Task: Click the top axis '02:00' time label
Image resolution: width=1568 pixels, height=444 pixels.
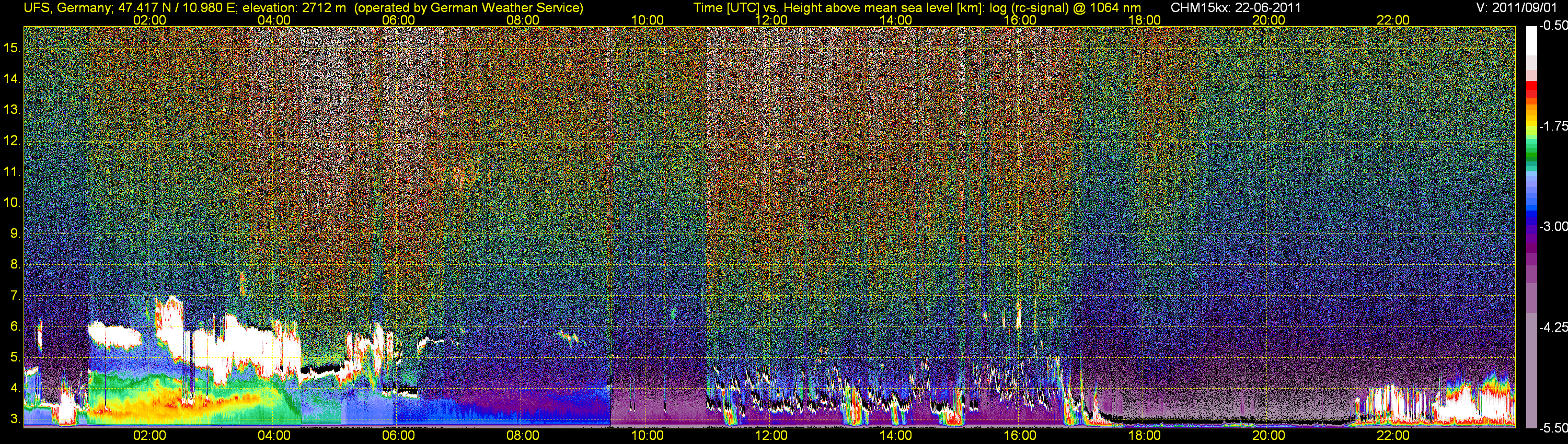Action: [x=149, y=20]
